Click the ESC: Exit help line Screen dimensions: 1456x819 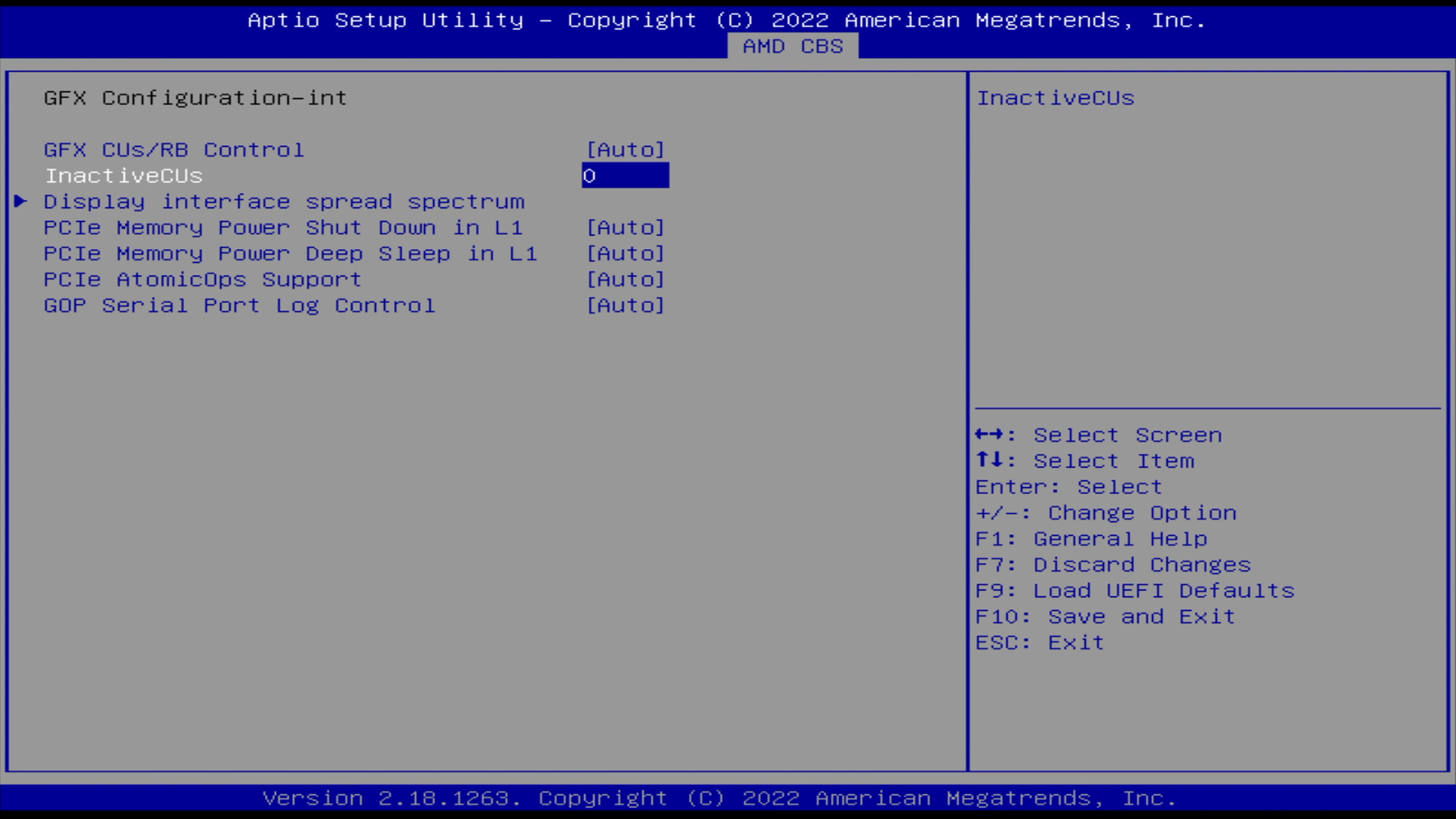(x=1040, y=643)
